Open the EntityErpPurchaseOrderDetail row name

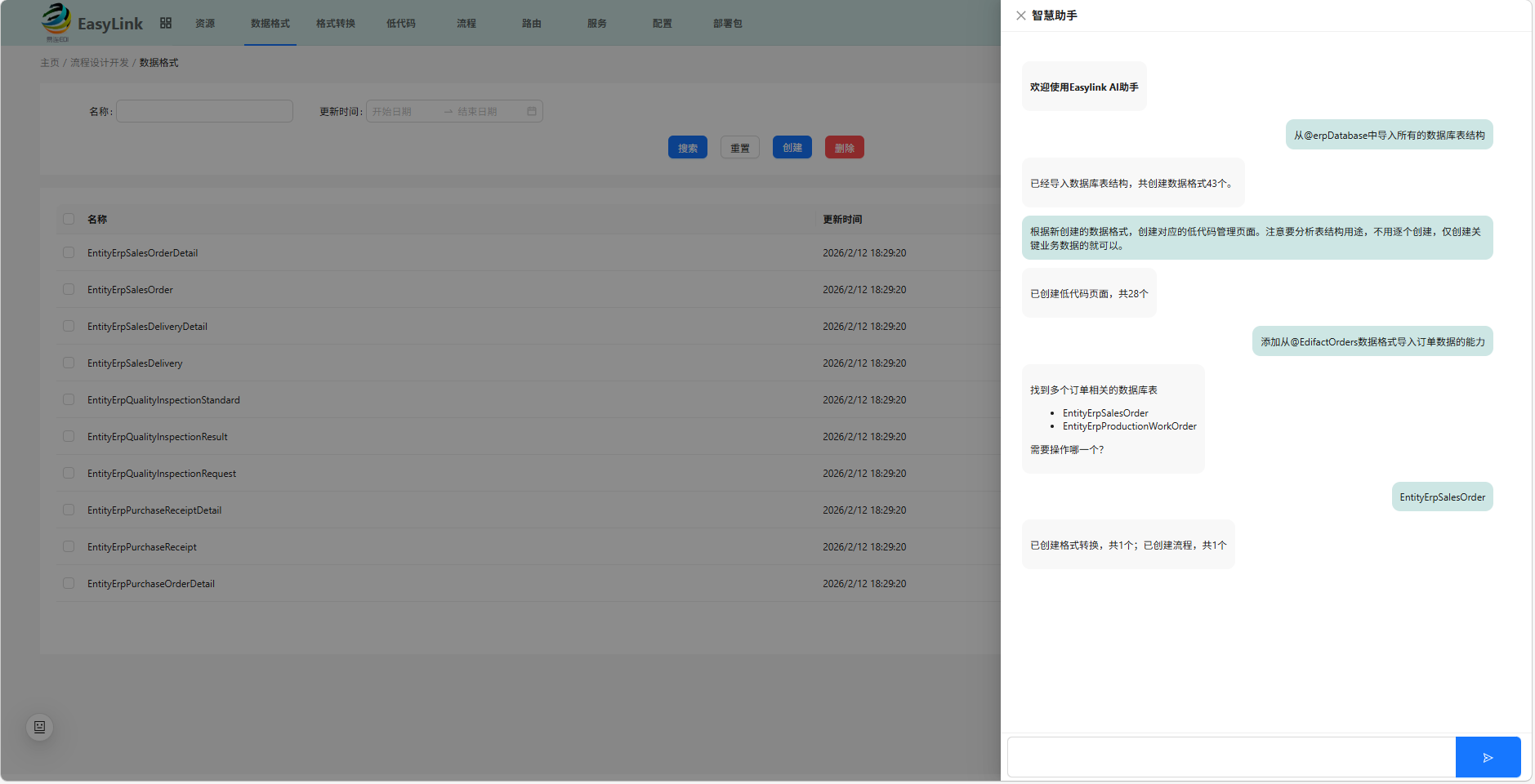pos(151,584)
